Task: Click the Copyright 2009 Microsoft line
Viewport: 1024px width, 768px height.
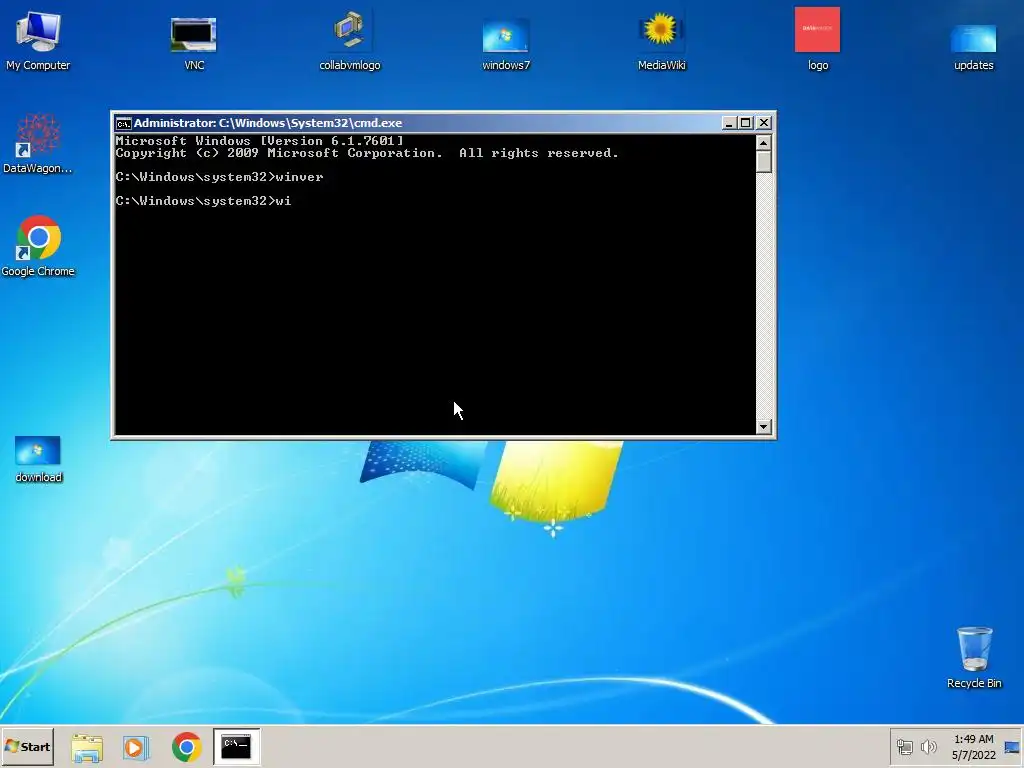Action: 366,153
